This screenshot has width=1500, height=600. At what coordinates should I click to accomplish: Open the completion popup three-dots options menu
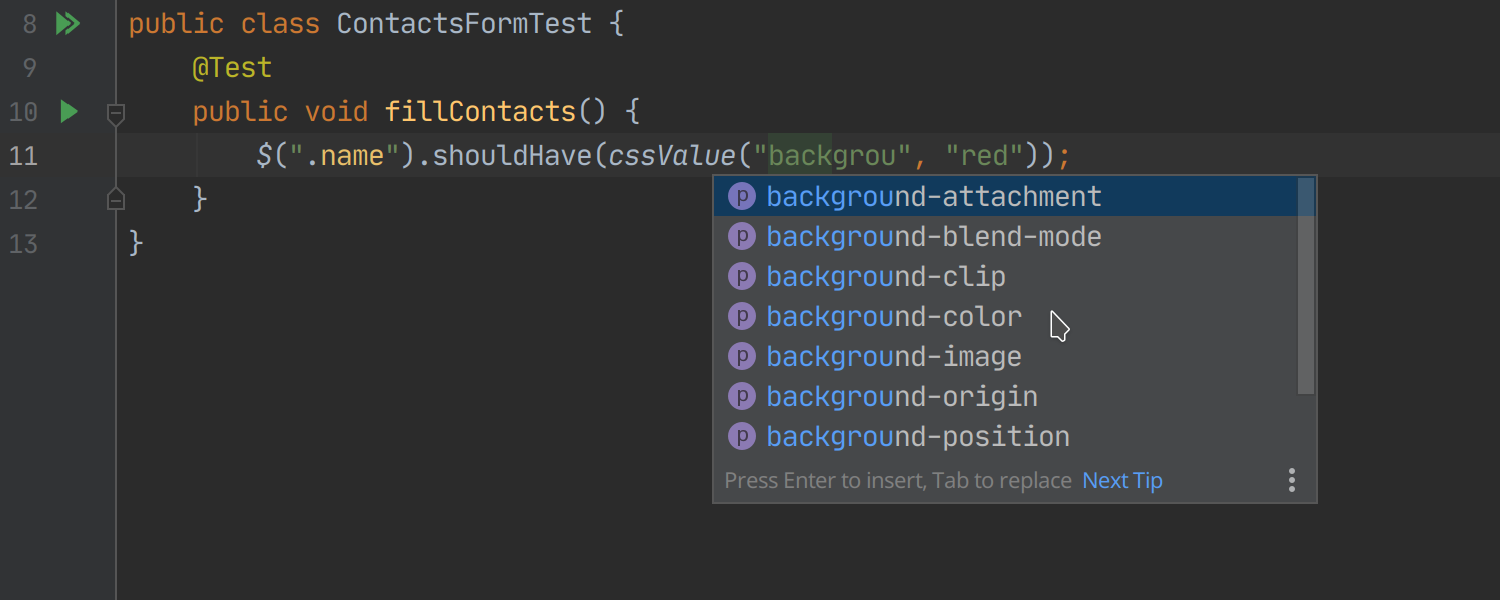[1292, 480]
